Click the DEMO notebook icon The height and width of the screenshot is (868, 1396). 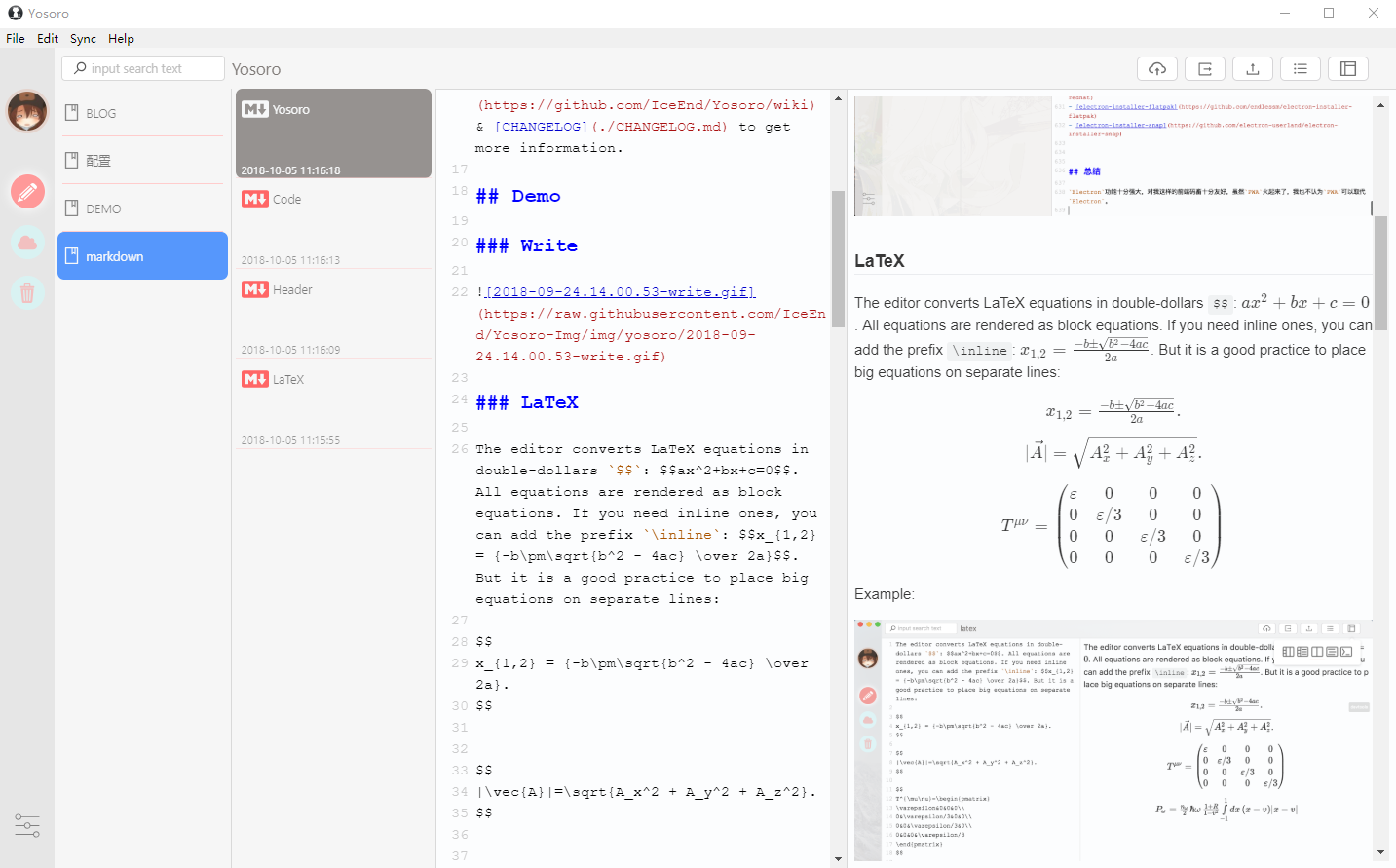point(71,208)
